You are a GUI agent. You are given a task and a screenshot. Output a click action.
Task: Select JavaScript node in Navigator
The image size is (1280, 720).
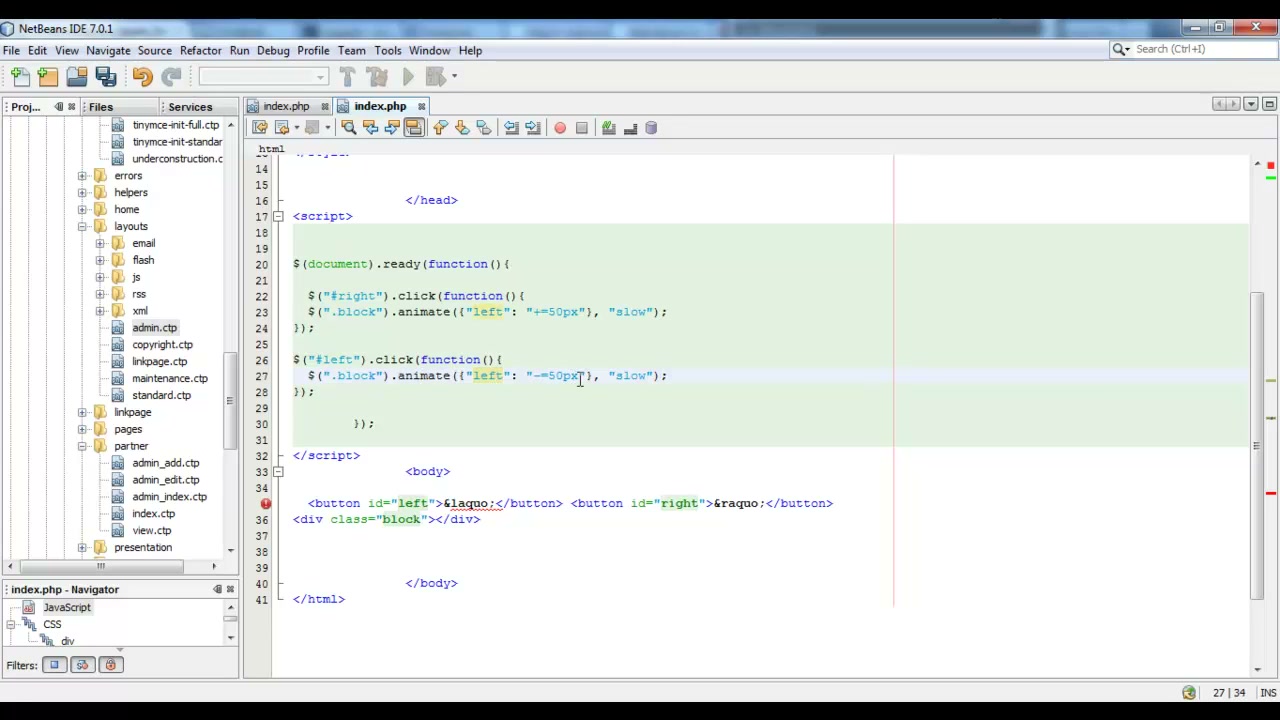tap(66, 608)
